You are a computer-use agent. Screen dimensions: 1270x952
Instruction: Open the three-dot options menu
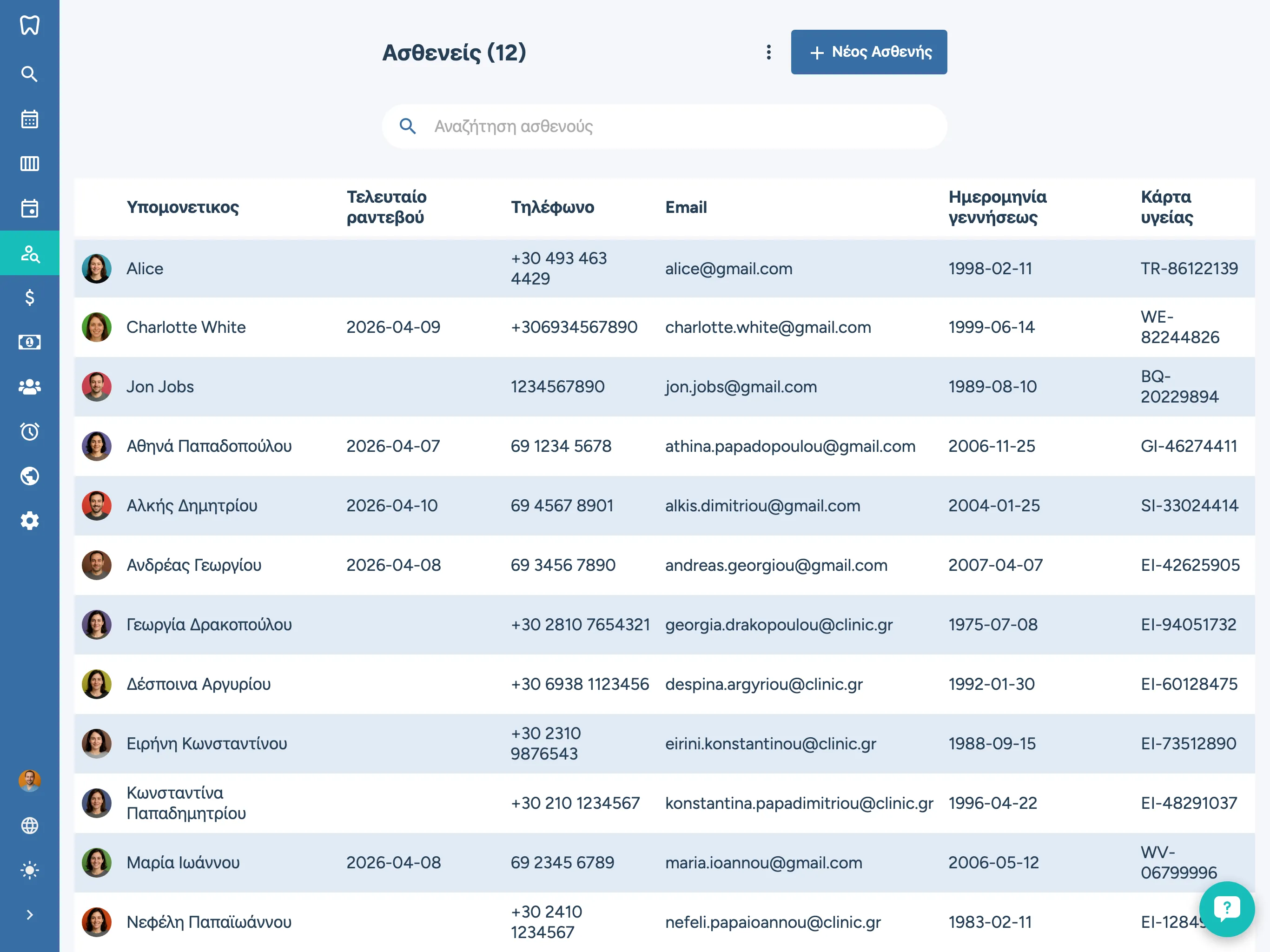click(768, 52)
